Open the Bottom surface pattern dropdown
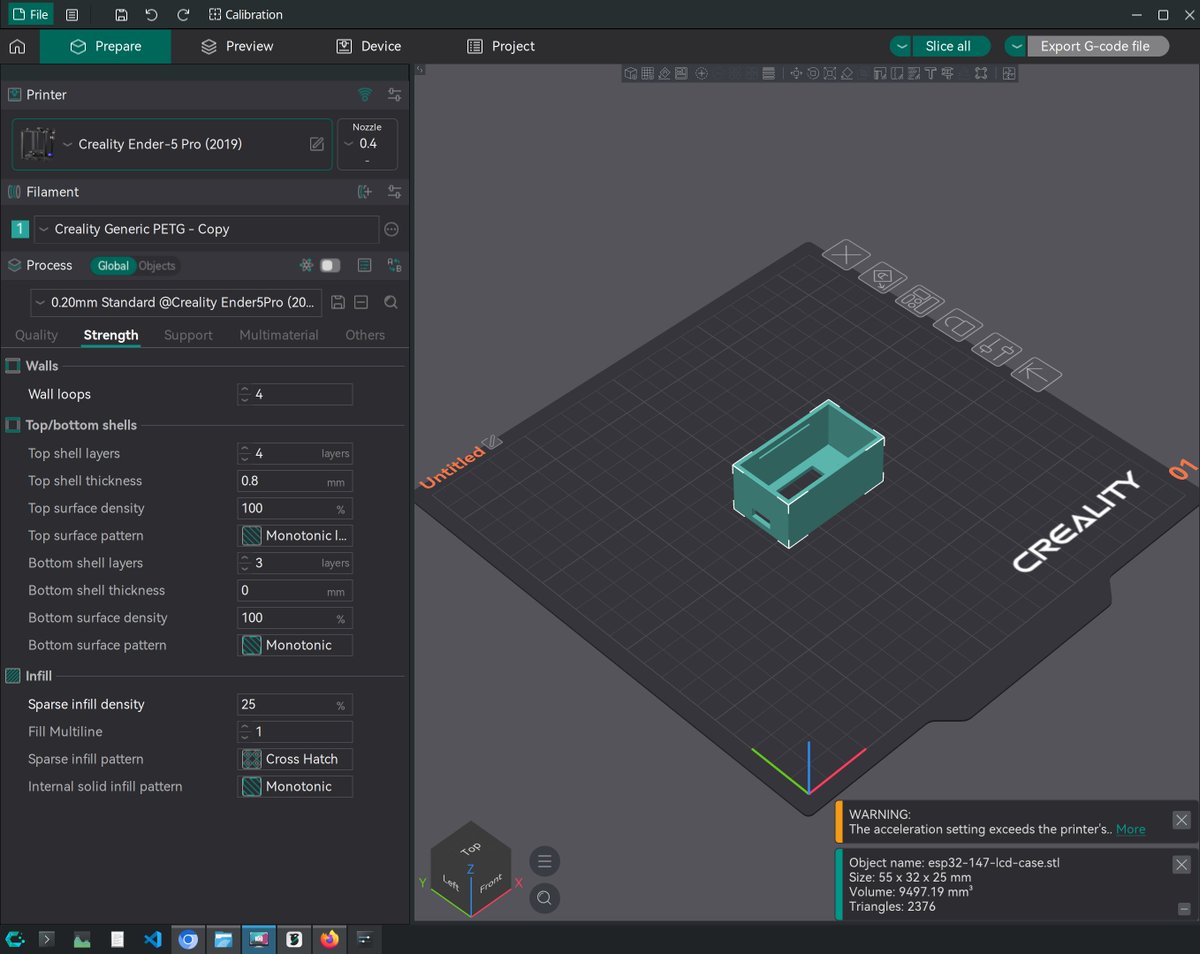1200x954 pixels. pos(295,645)
